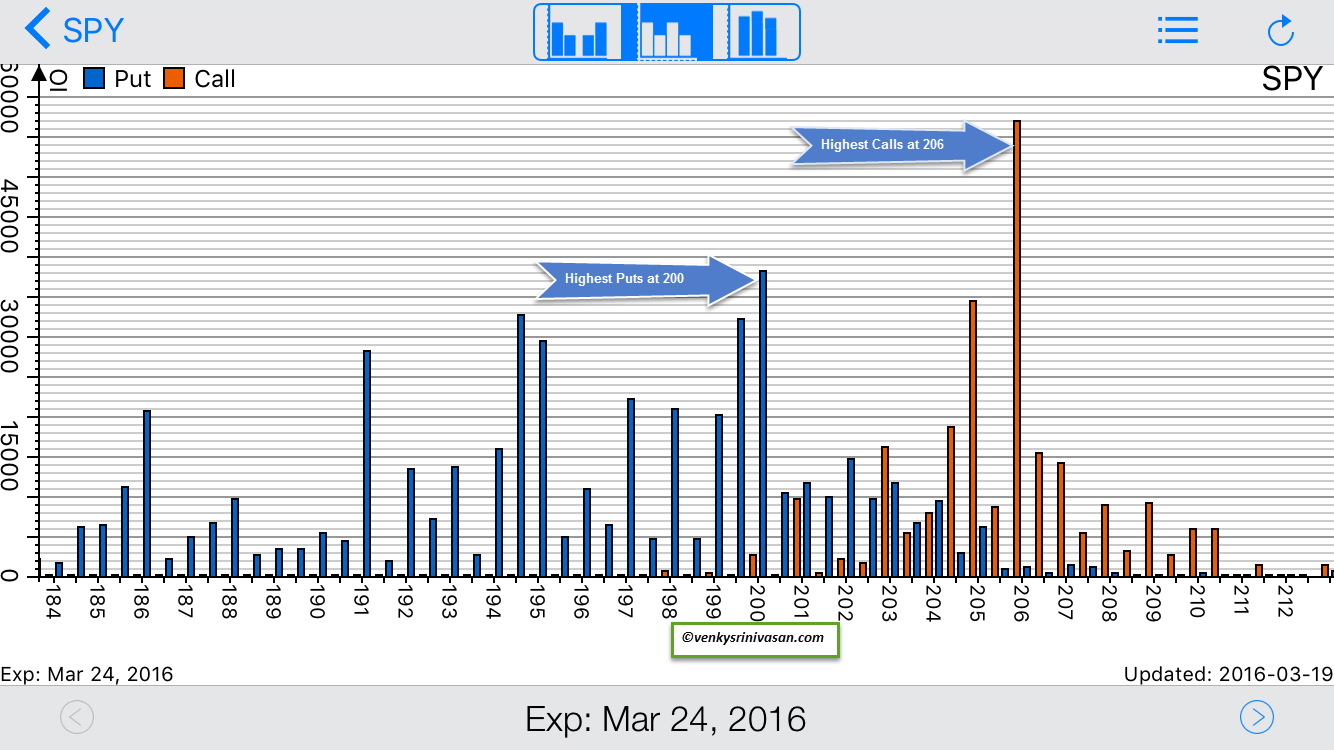Open the list view icon
This screenshot has width=1334, height=750.
[1177, 30]
